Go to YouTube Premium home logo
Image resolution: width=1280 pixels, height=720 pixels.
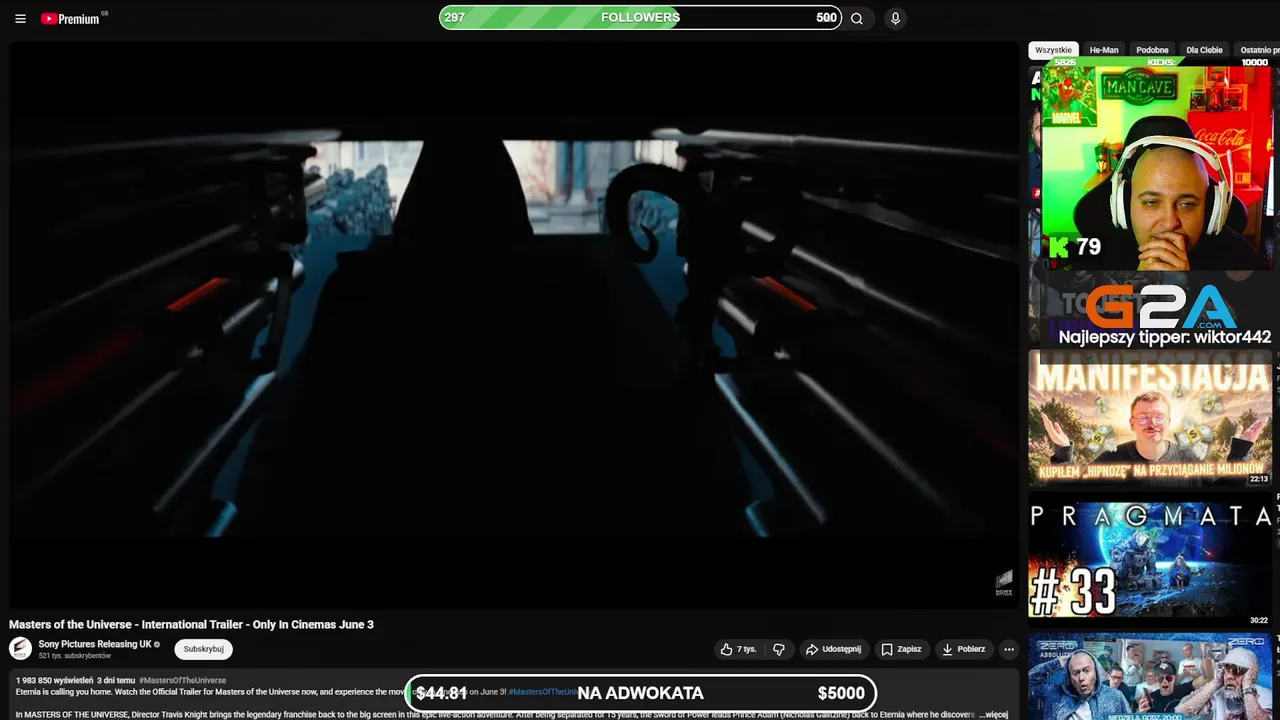[x=70, y=18]
